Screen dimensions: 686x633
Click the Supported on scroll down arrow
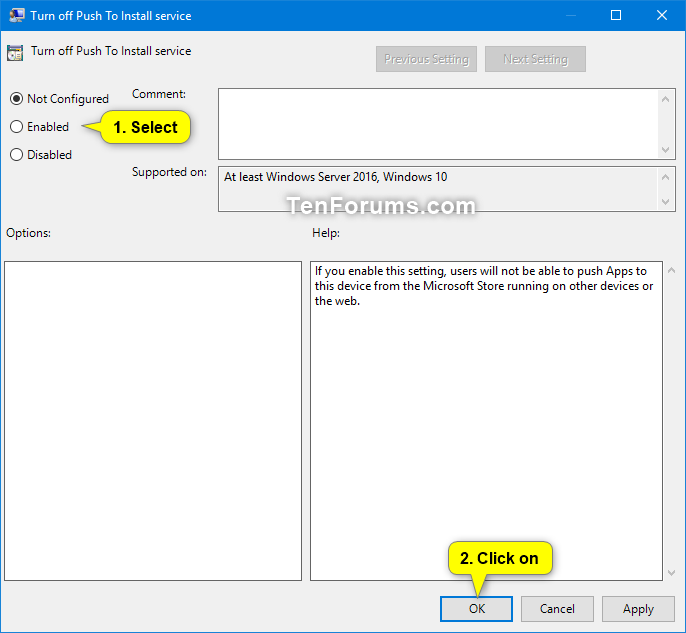(x=665, y=202)
